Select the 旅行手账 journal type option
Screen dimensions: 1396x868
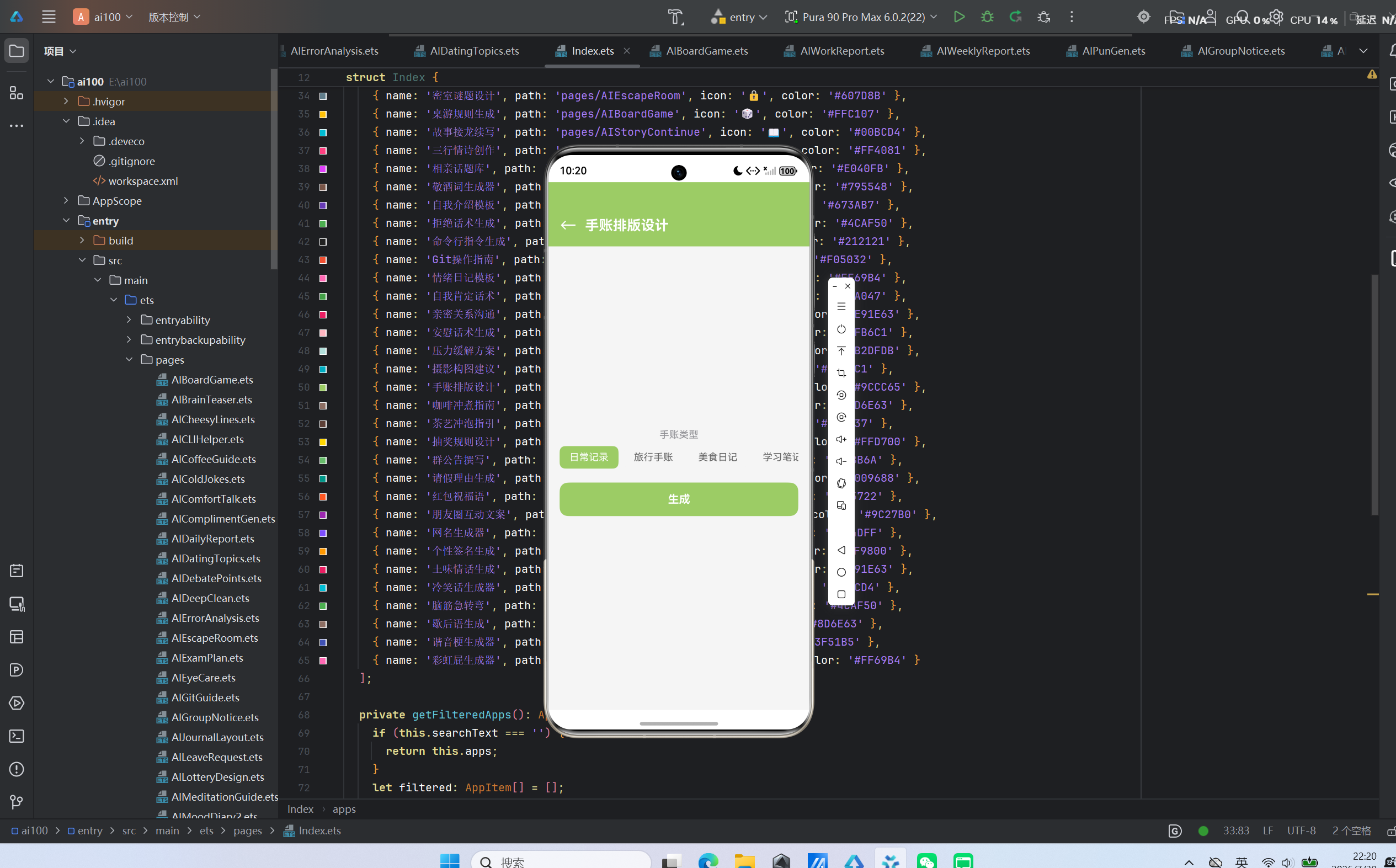pyautogui.click(x=653, y=457)
